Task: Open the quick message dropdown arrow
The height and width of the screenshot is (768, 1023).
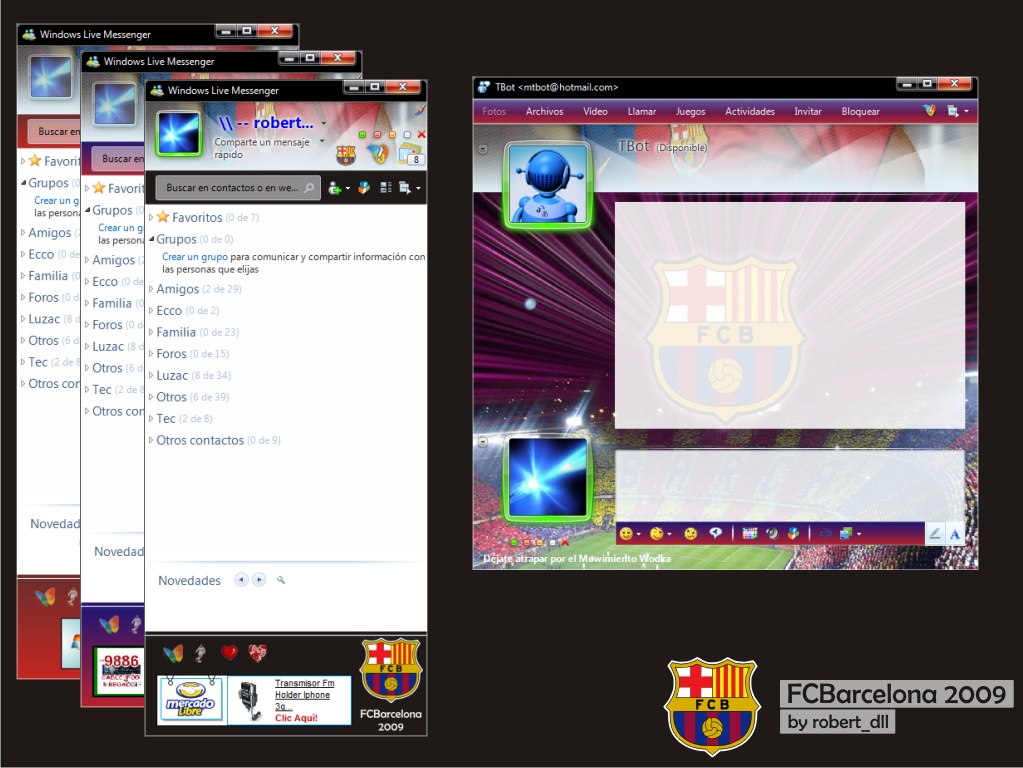Action: pyautogui.click(x=322, y=141)
